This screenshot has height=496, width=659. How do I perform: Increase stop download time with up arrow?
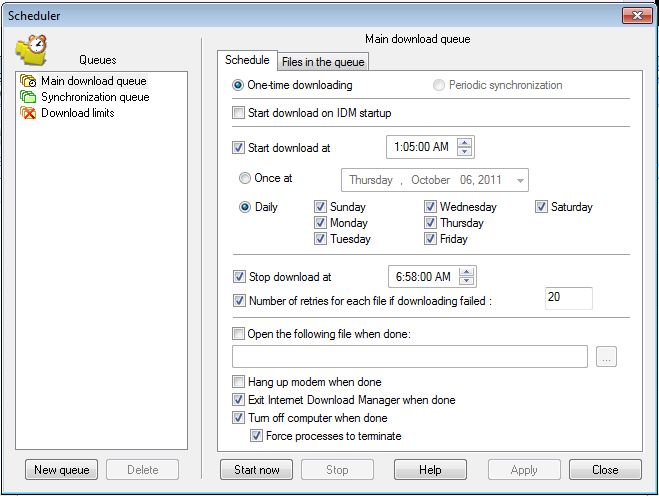(x=467, y=272)
